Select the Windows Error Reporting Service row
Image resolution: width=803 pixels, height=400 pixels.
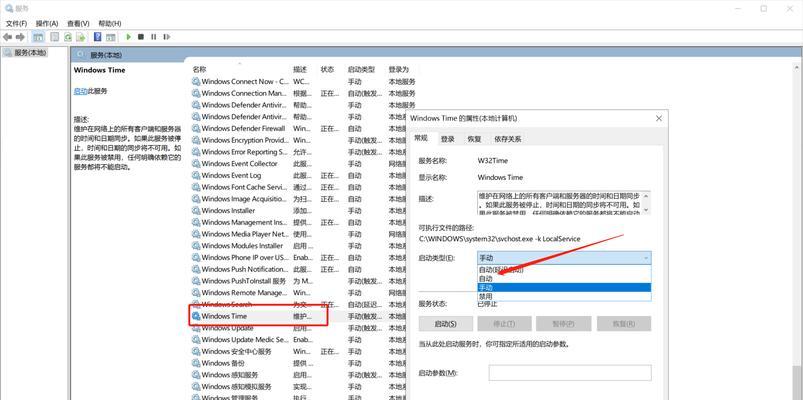[x=298, y=152]
